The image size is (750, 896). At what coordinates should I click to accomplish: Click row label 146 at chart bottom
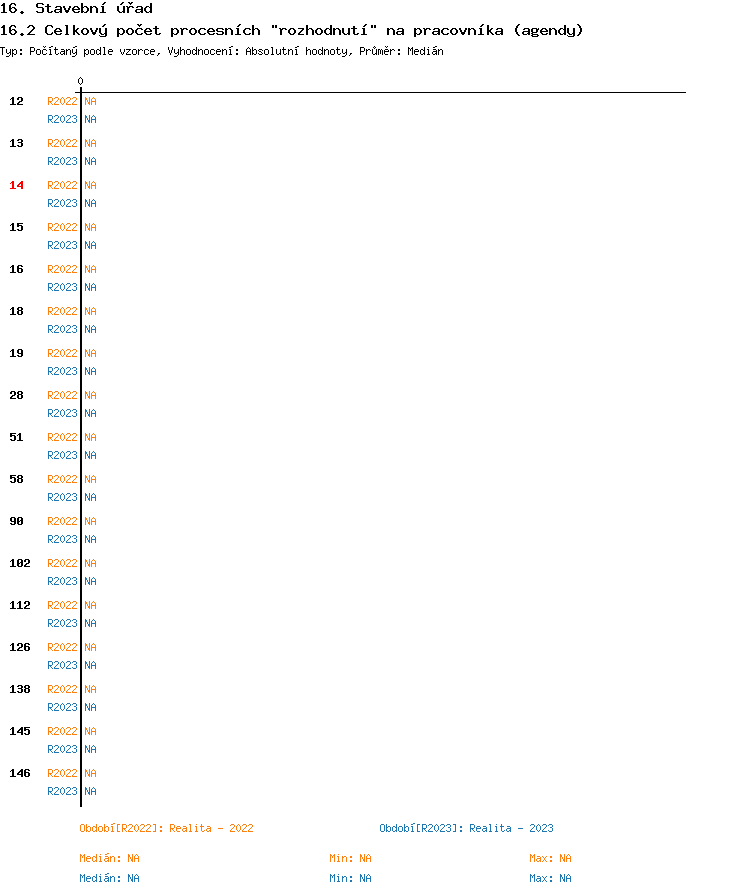tap(20, 773)
